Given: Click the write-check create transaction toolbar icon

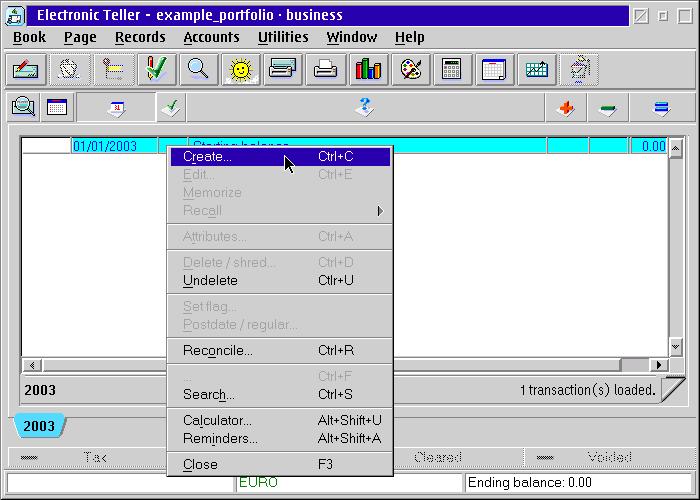Looking at the screenshot, I should (26, 70).
